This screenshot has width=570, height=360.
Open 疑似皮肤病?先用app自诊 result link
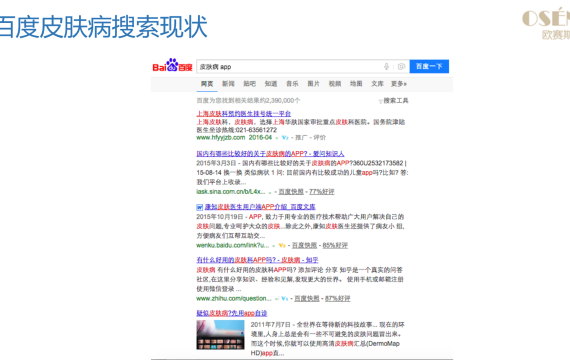232,313
